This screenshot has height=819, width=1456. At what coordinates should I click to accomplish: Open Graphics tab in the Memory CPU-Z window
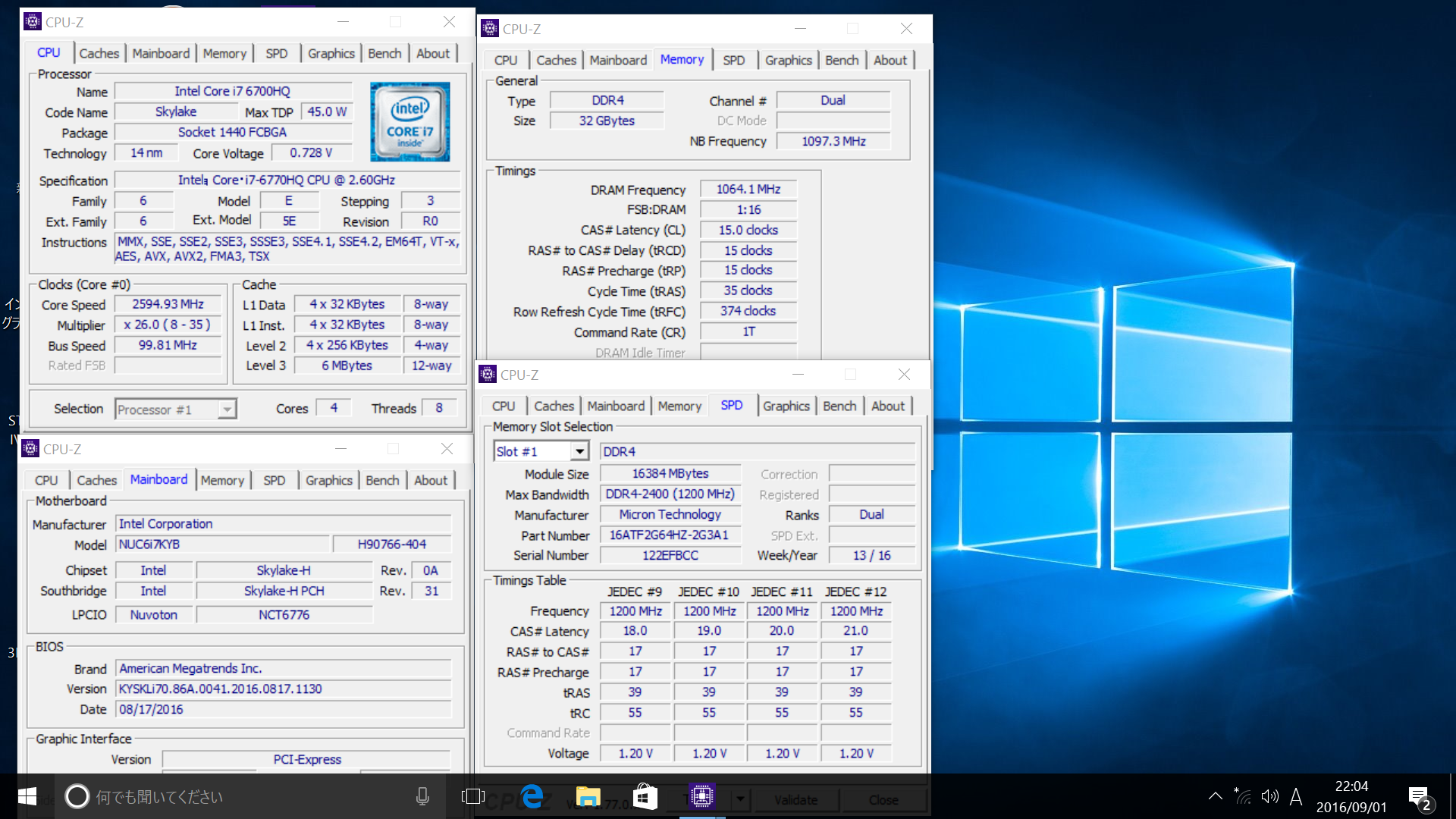click(788, 61)
